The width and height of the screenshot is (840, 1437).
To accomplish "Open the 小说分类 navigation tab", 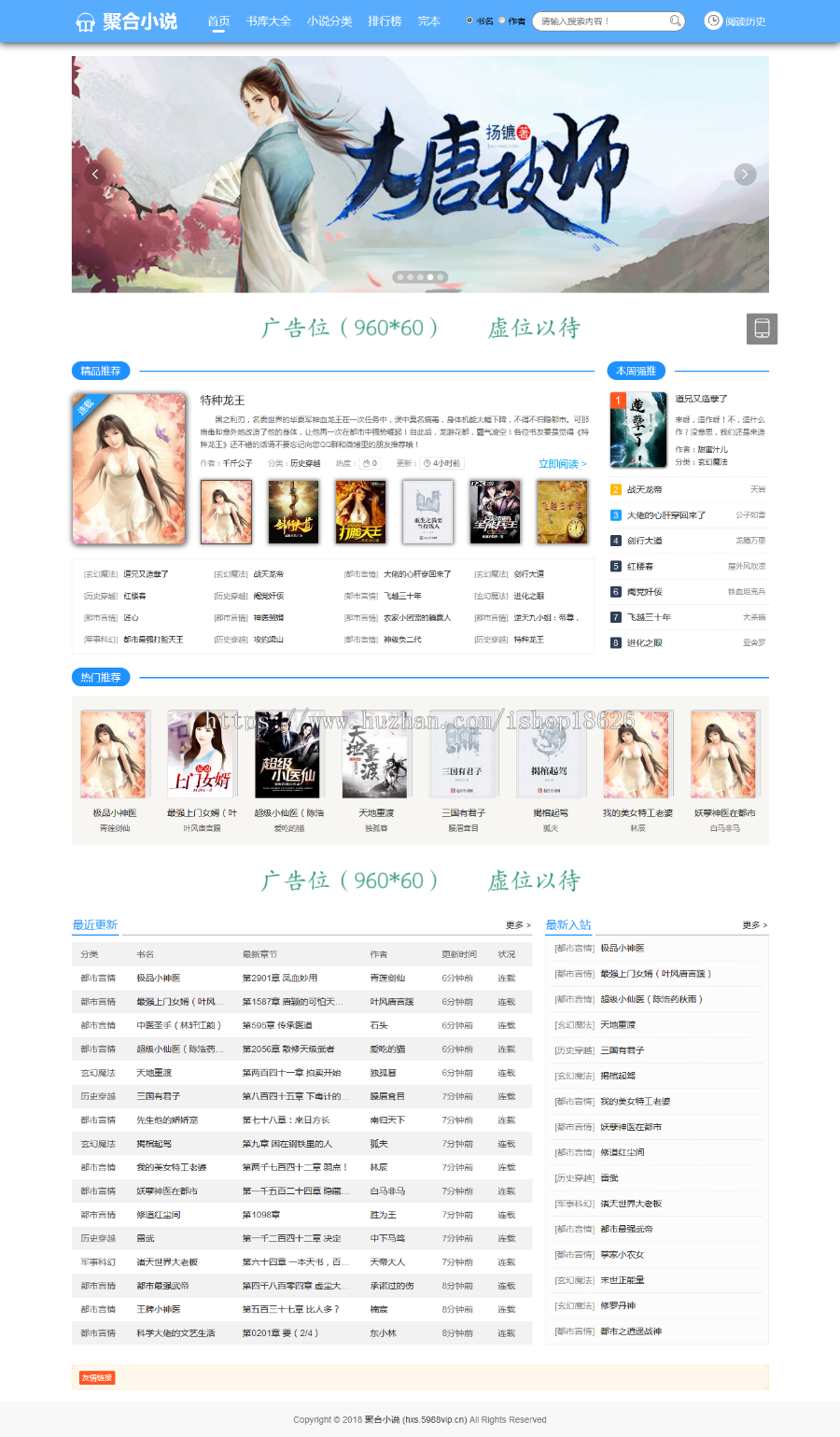I will pos(329,21).
